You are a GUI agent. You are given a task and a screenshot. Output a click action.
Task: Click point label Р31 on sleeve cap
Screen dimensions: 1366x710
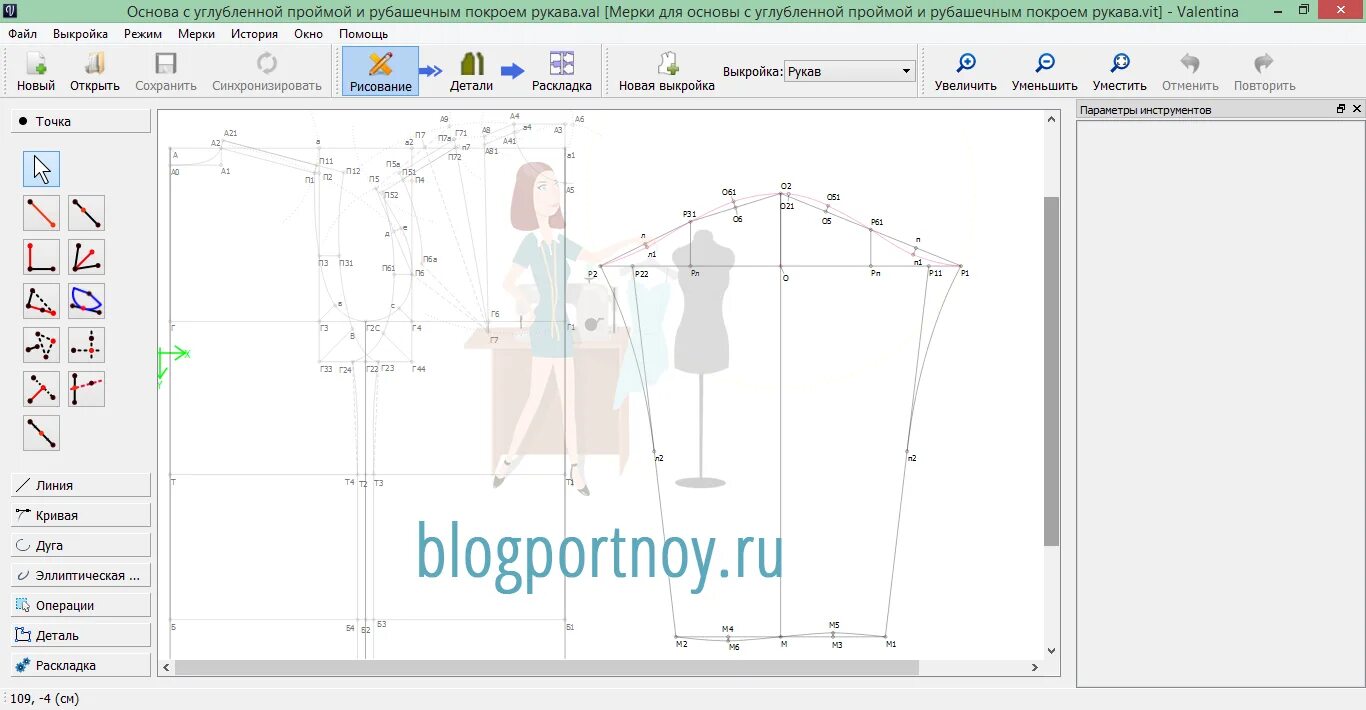point(689,214)
